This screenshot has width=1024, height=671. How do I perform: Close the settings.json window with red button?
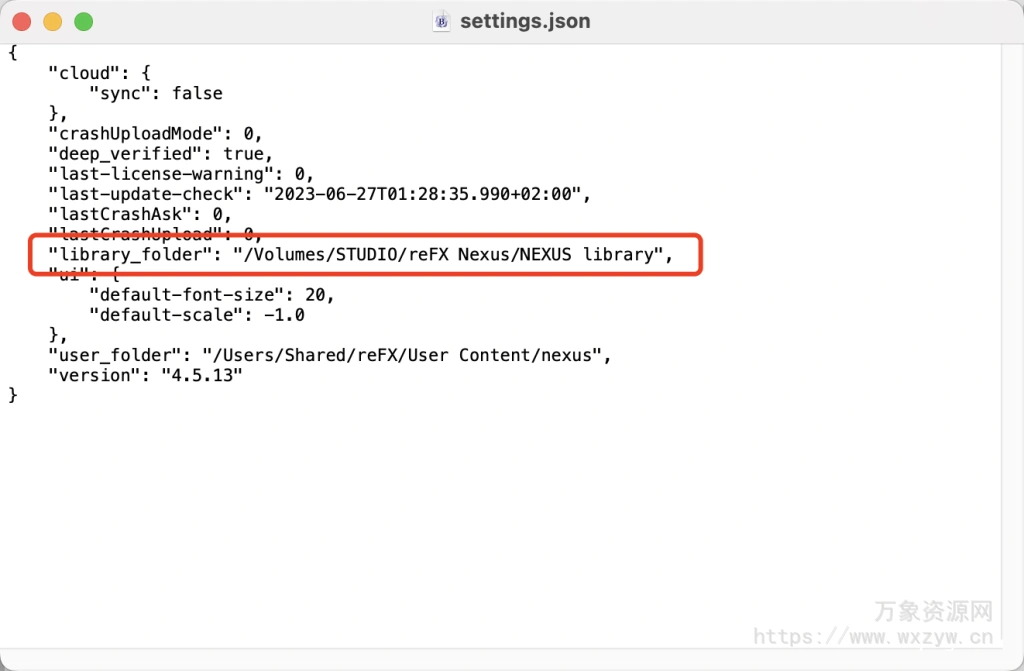click(x=22, y=21)
